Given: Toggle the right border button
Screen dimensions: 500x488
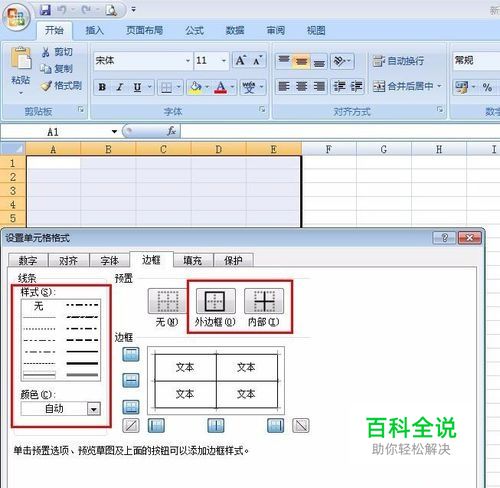Looking at the screenshot, I should click(276, 426).
